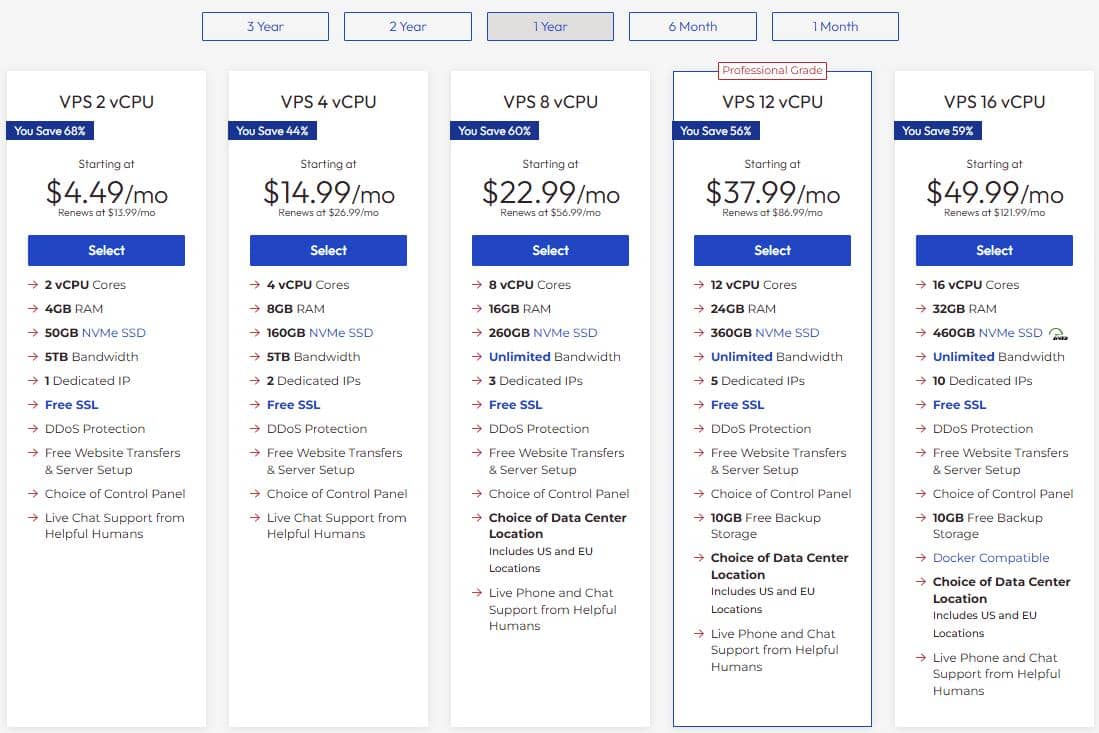Click Free SSL link in VPS 16 vCPU plan
The width and height of the screenshot is (1099, 733).
click(959, 405)
